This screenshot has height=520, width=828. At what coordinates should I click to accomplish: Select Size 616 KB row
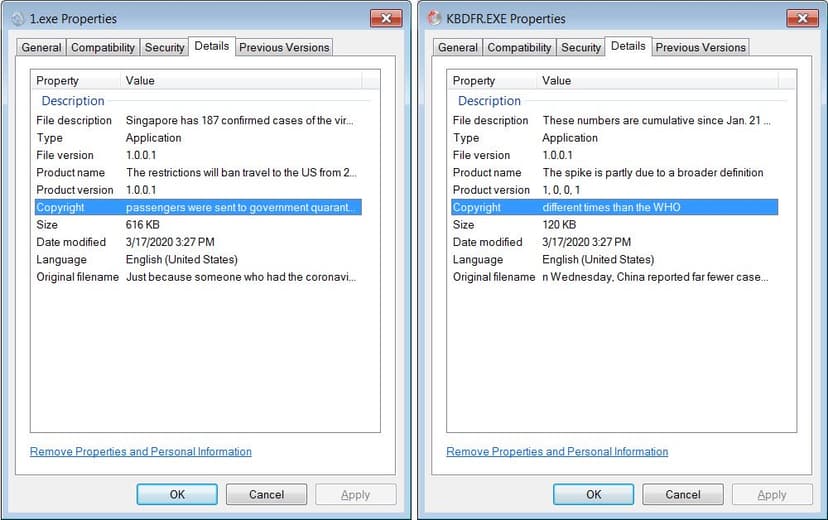click(198, 225)
